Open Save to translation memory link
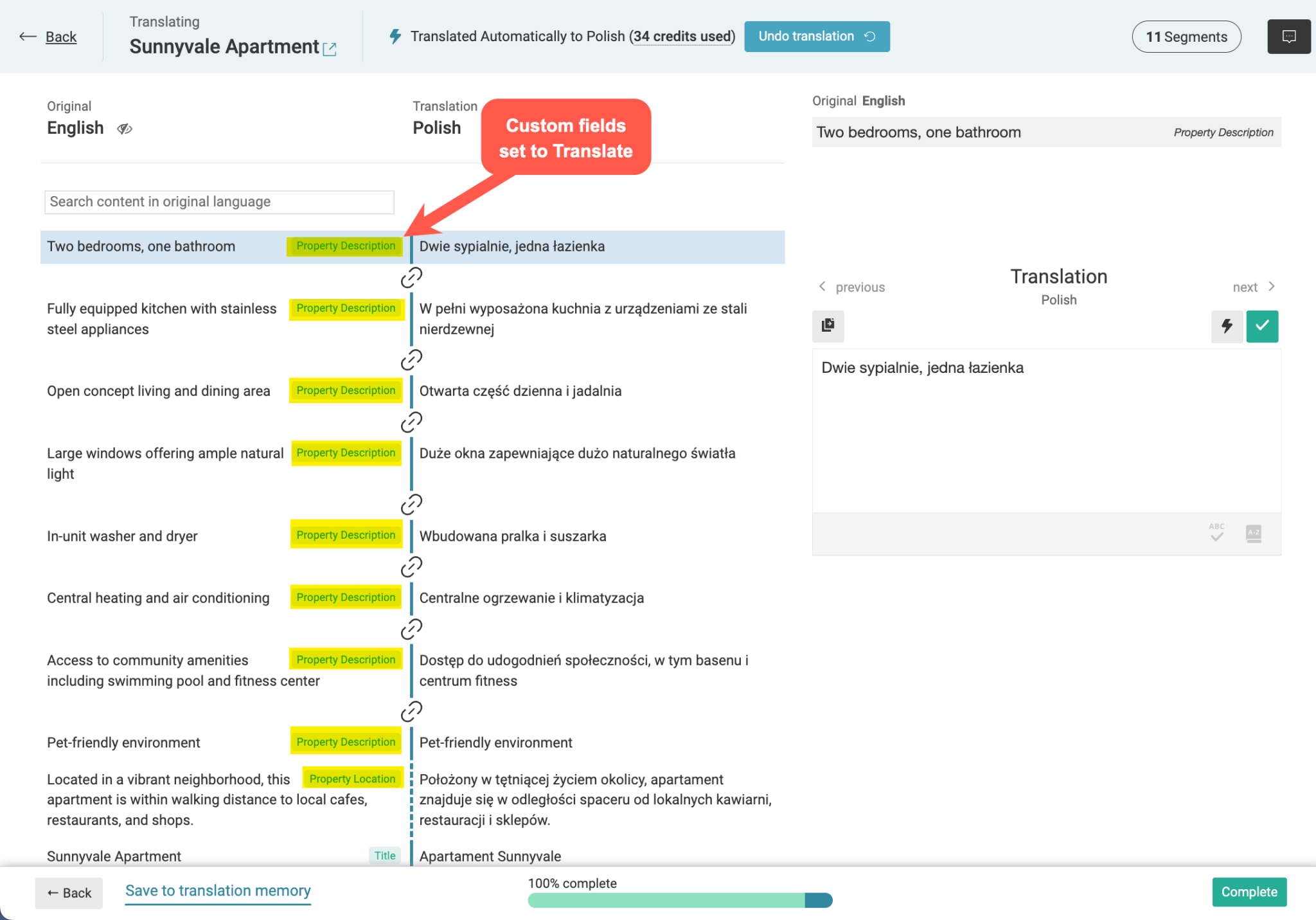1316x920 pixels. click(217, 891)
